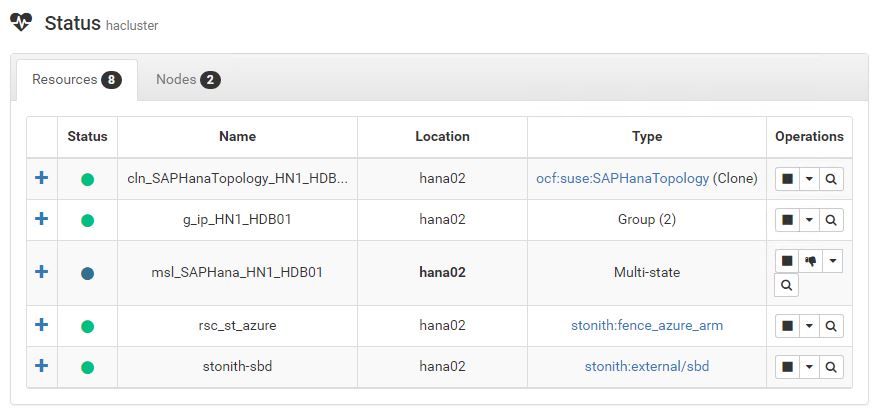Image resolution: width=877 pixels, height=419 pixels.
Task: Open more operations dropdown for rsc_st_azure
Action: 809,326
